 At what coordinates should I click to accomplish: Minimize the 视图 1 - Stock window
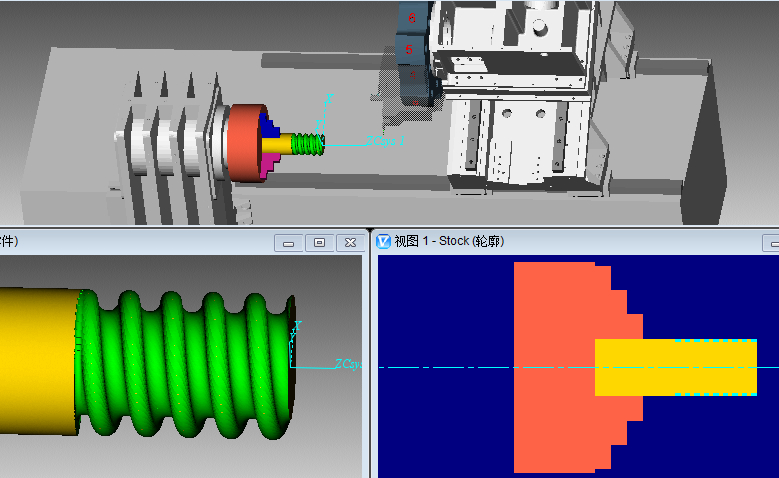770,242
